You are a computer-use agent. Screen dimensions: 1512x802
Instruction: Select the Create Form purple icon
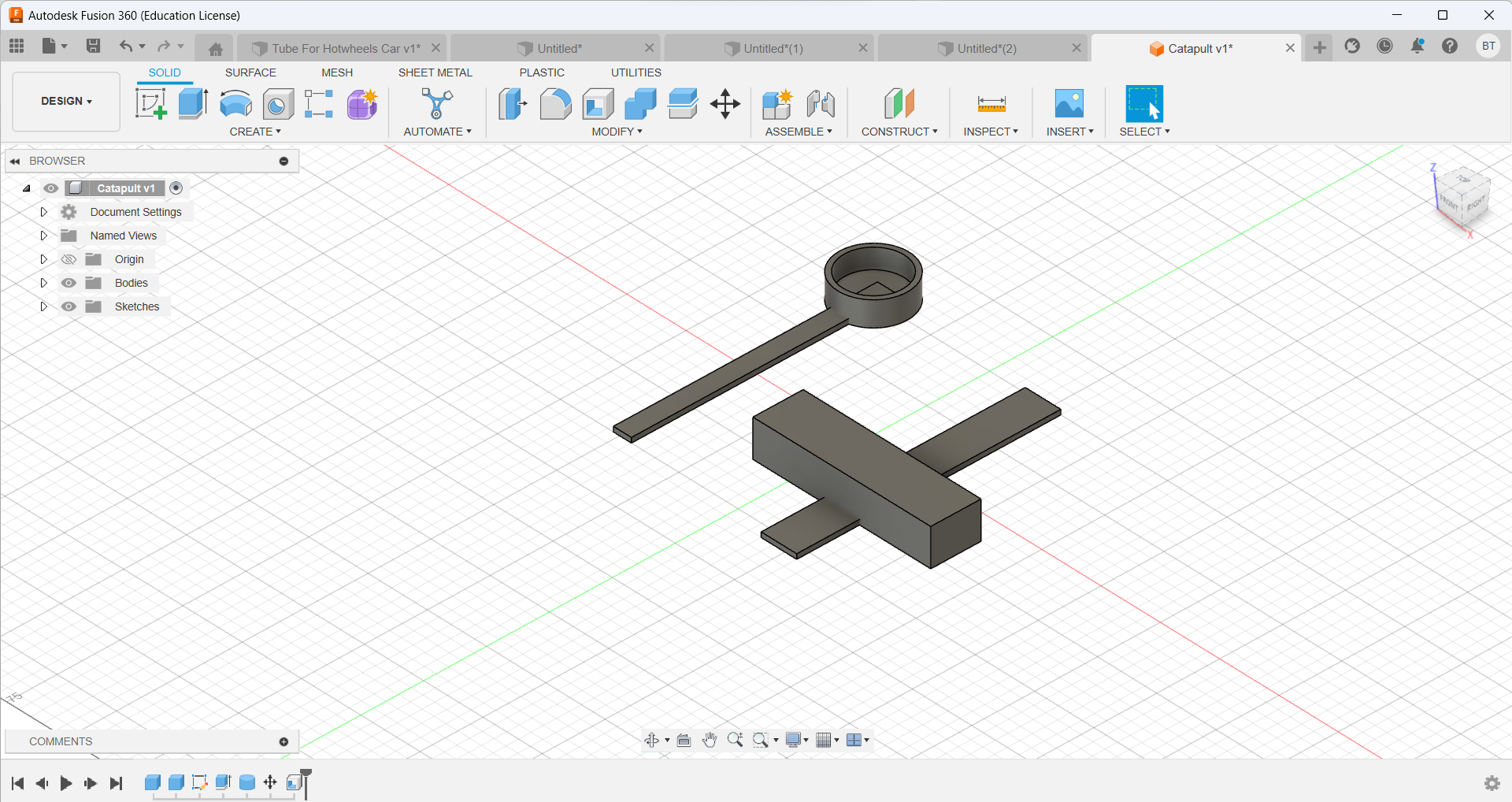pos(362,103)
